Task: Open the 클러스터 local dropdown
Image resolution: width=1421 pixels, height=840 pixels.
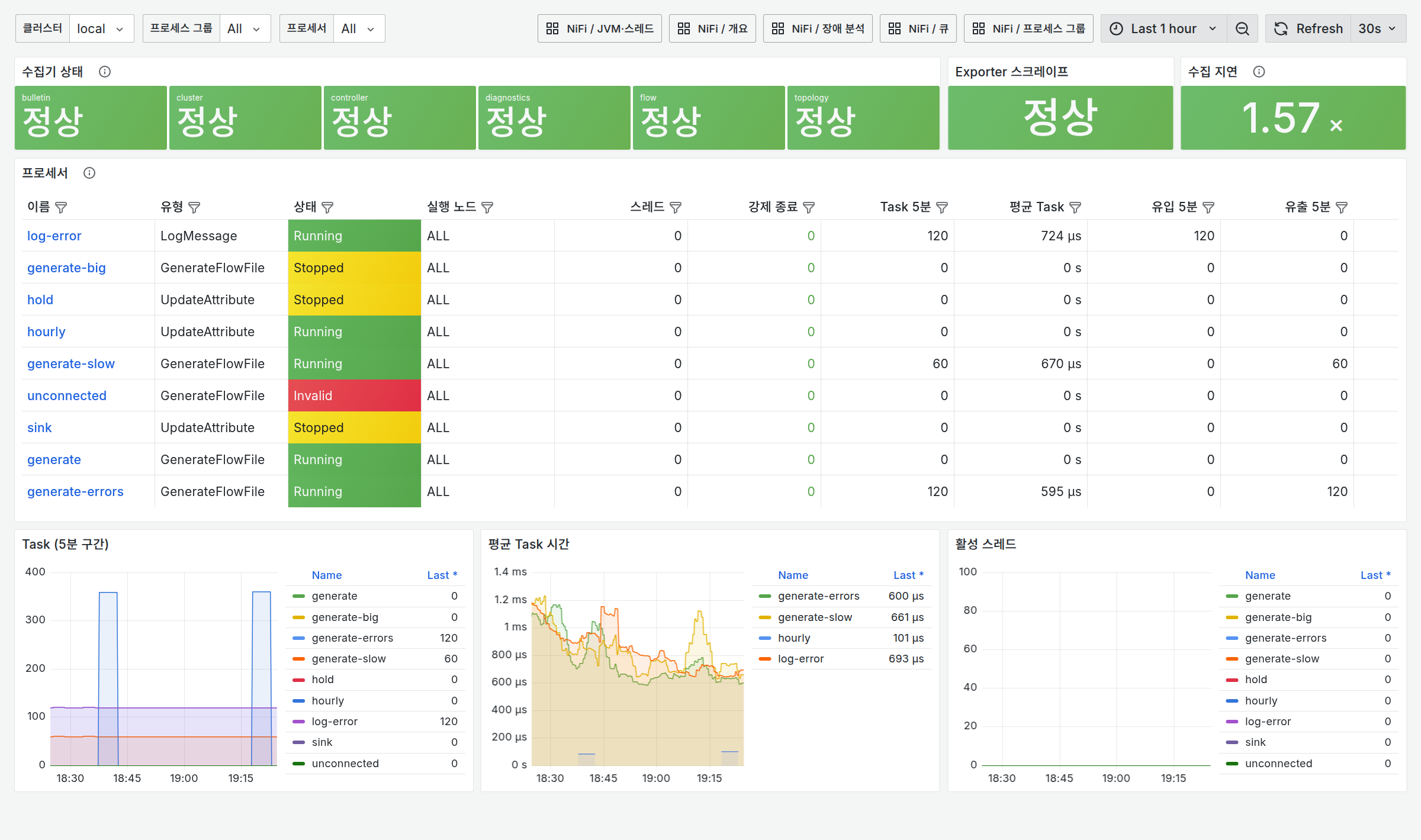Action: [101, 28]
